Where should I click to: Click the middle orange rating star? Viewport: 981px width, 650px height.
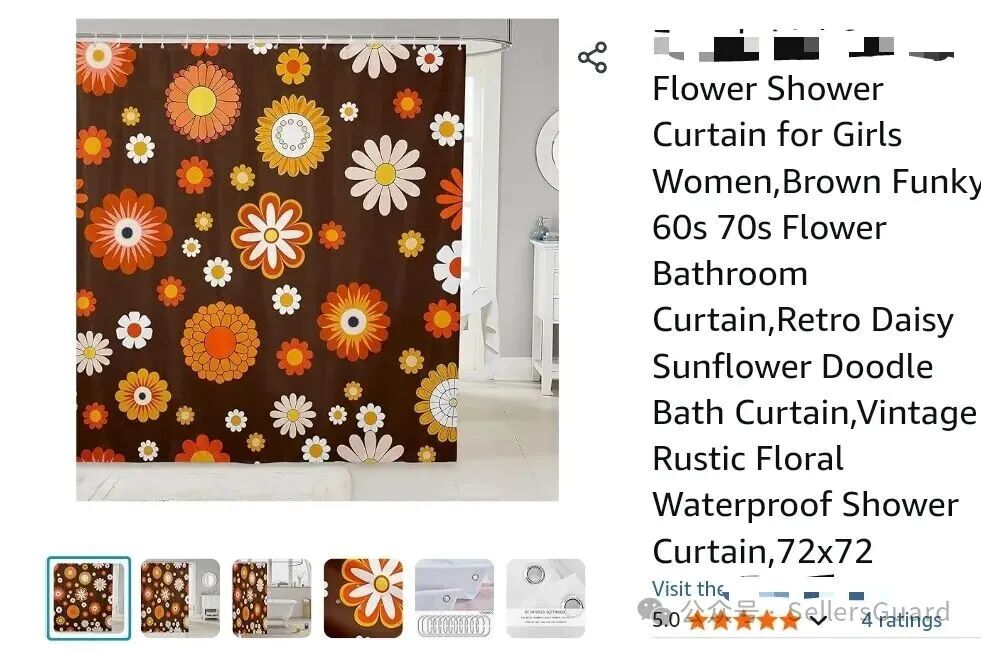(x=743, y=620)
